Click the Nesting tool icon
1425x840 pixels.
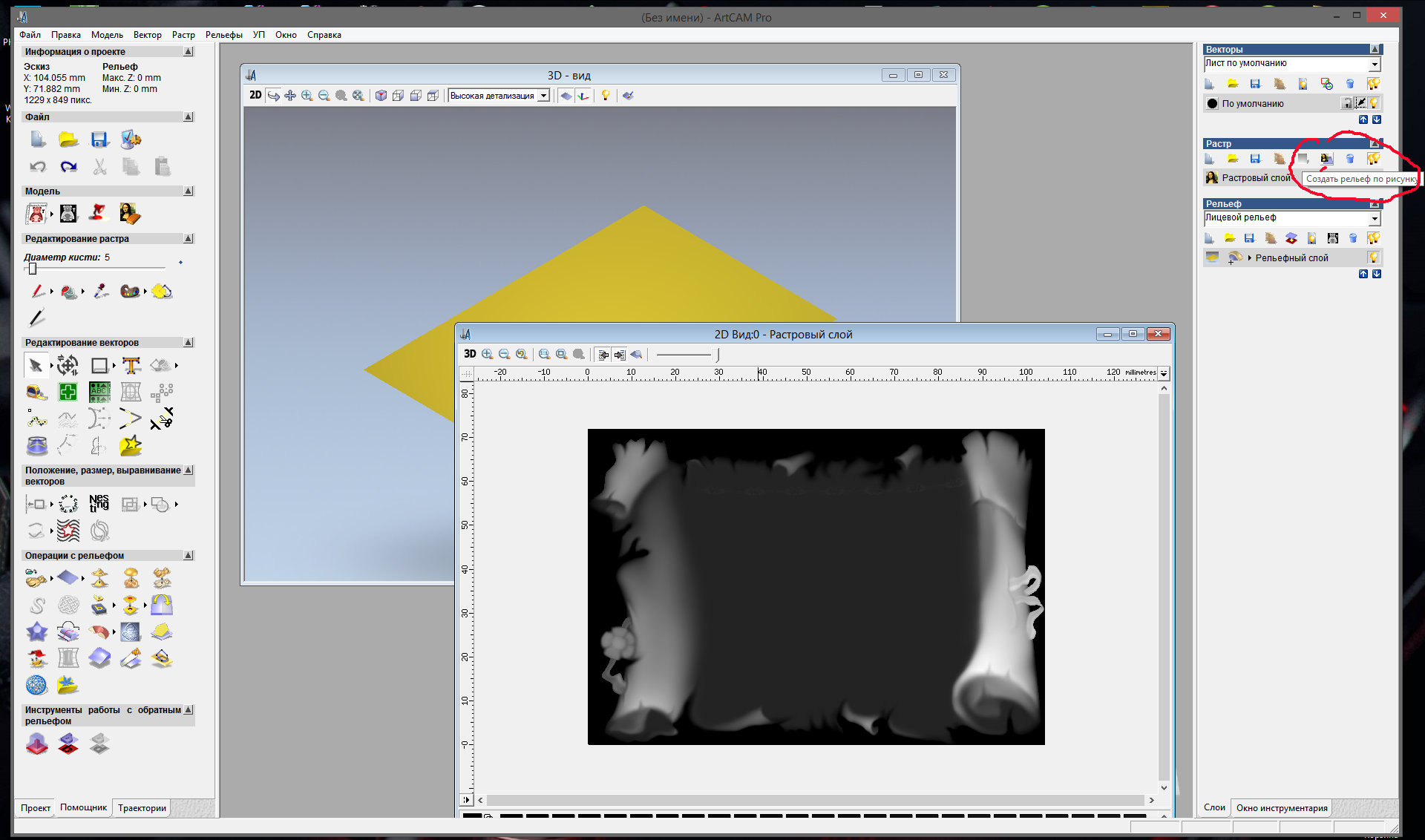point(99,504)
